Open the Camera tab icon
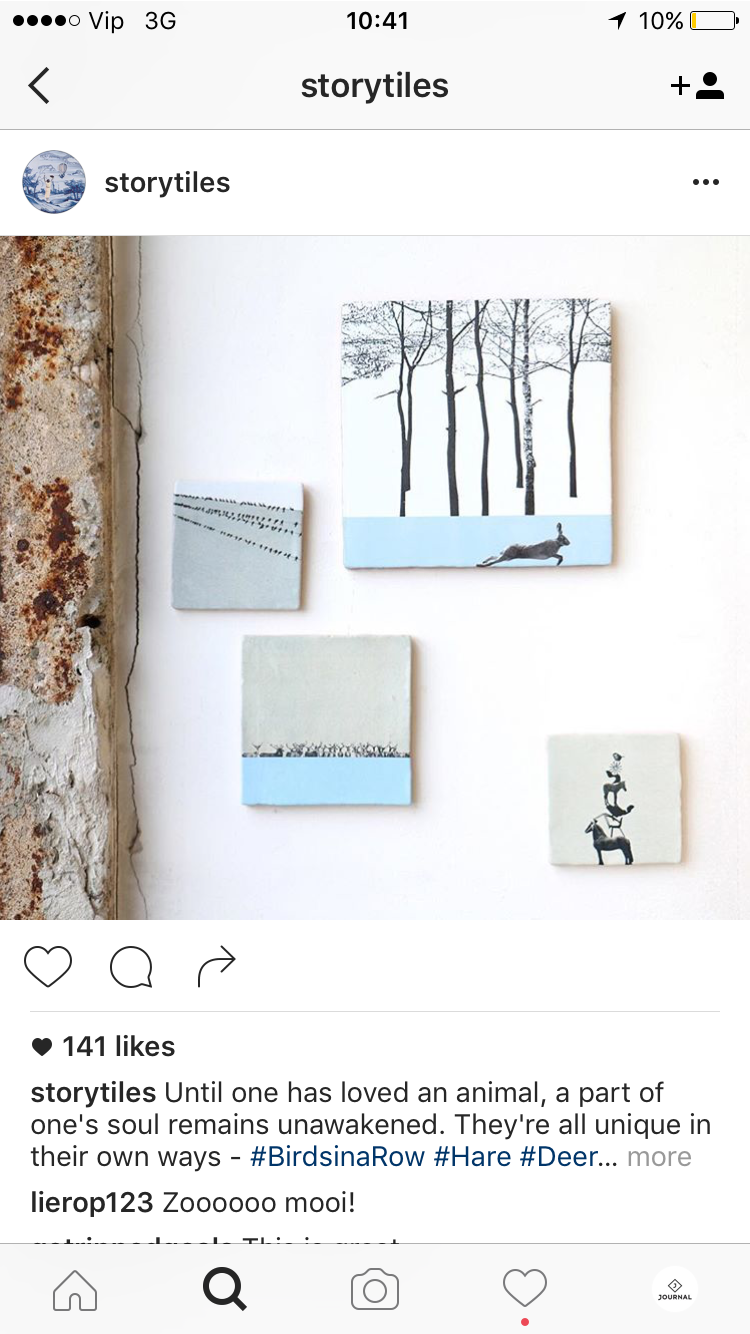750x1334 pixels. pos(375,1290)
